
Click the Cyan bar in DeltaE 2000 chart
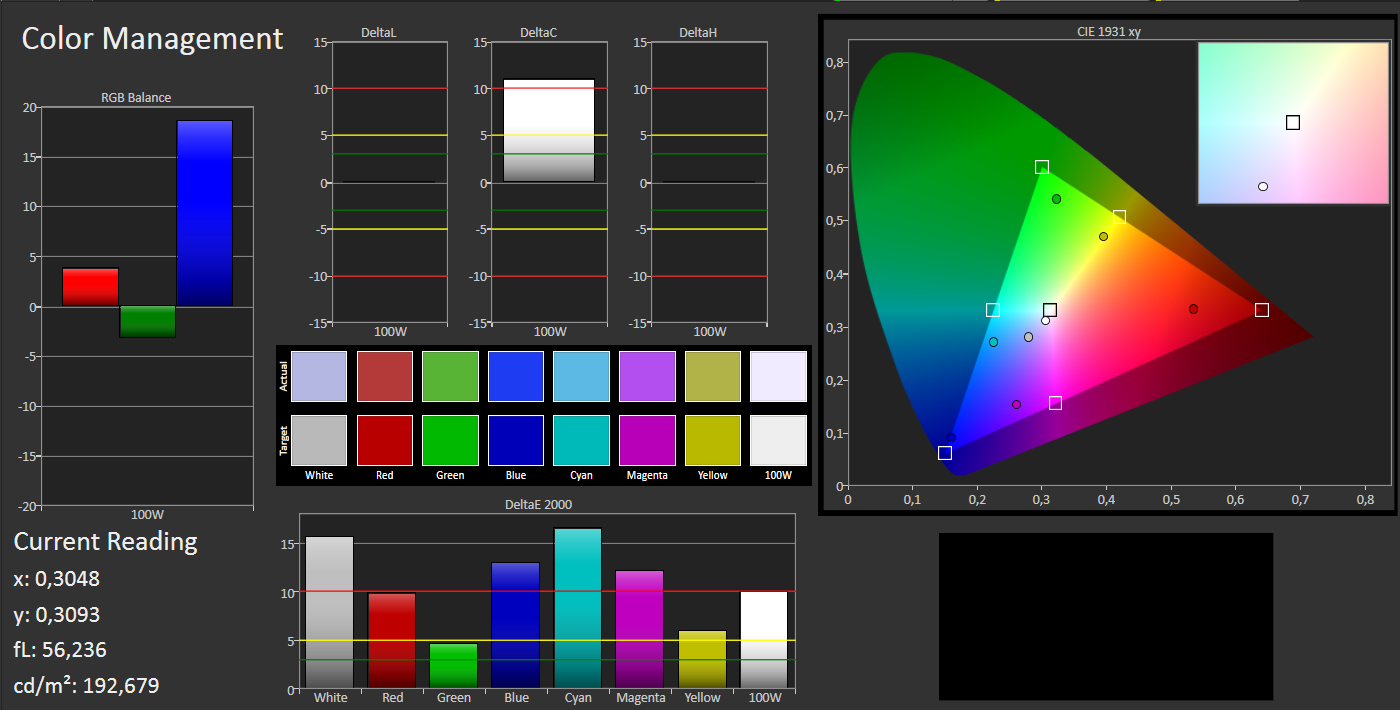coord(578,608)
